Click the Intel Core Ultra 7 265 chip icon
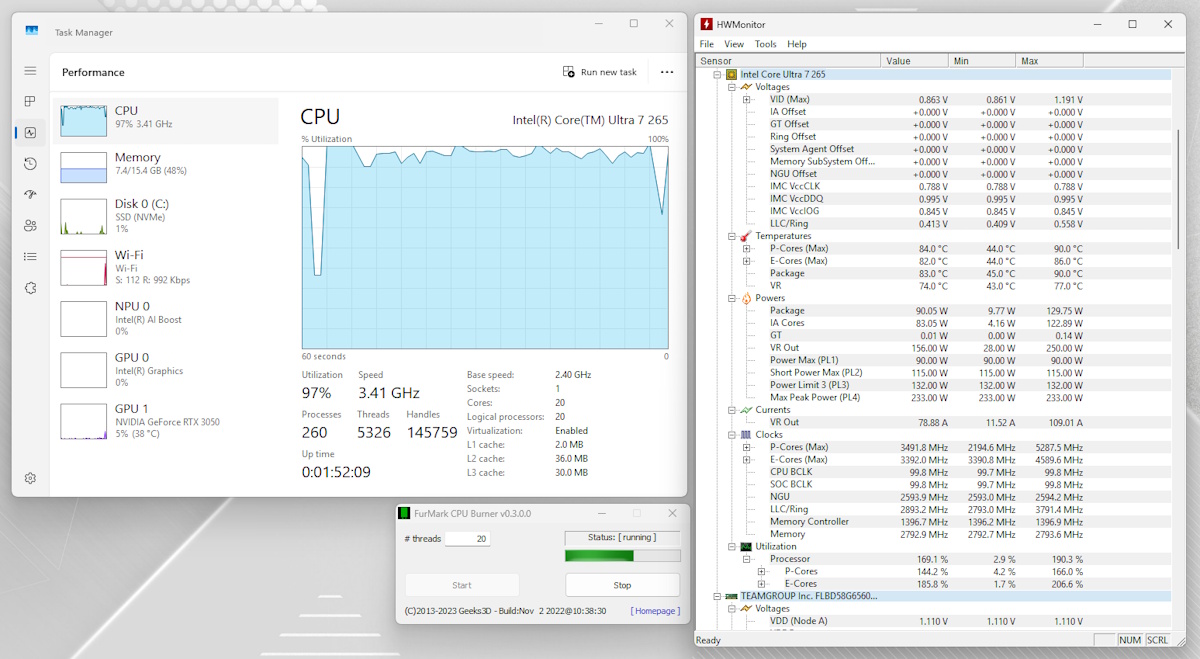 pos(732,74)
